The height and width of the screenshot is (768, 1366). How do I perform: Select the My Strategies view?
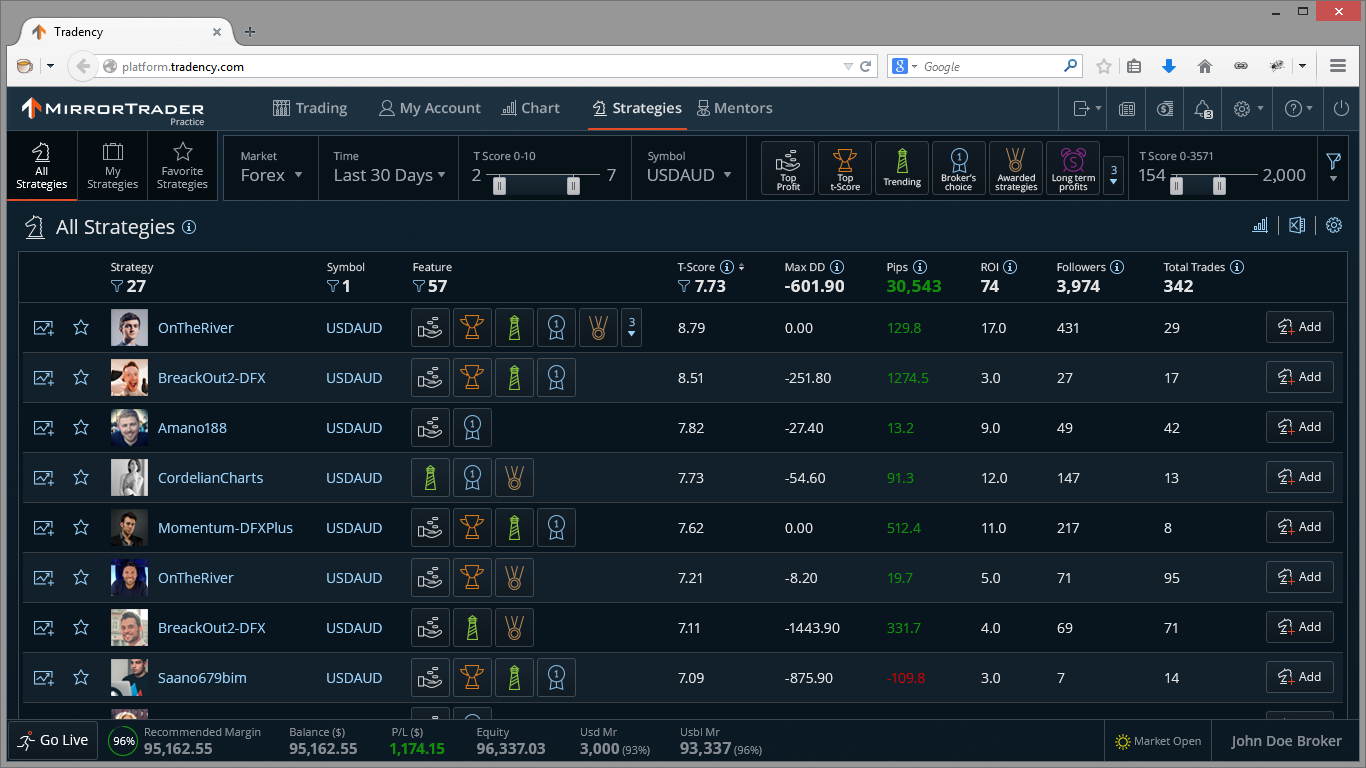(x=112, y=167)
